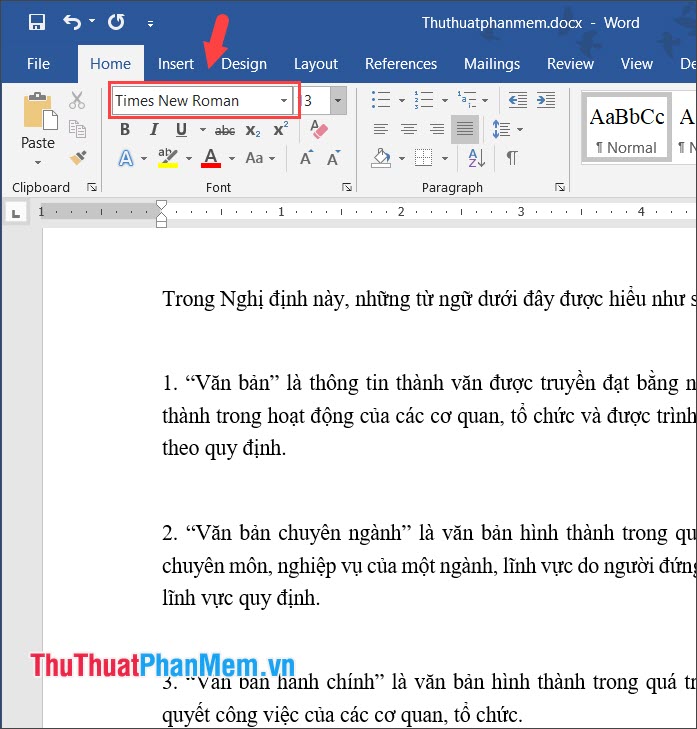Toggle Subscript formatting
This screenshot has width=697, height=729.
click(x=253, y=131)
